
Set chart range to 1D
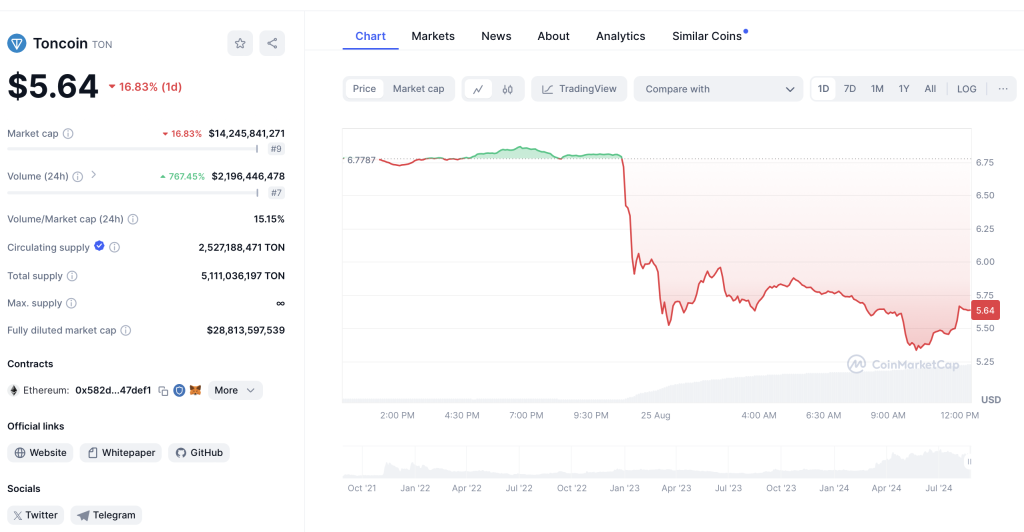(x=824, y=89)
